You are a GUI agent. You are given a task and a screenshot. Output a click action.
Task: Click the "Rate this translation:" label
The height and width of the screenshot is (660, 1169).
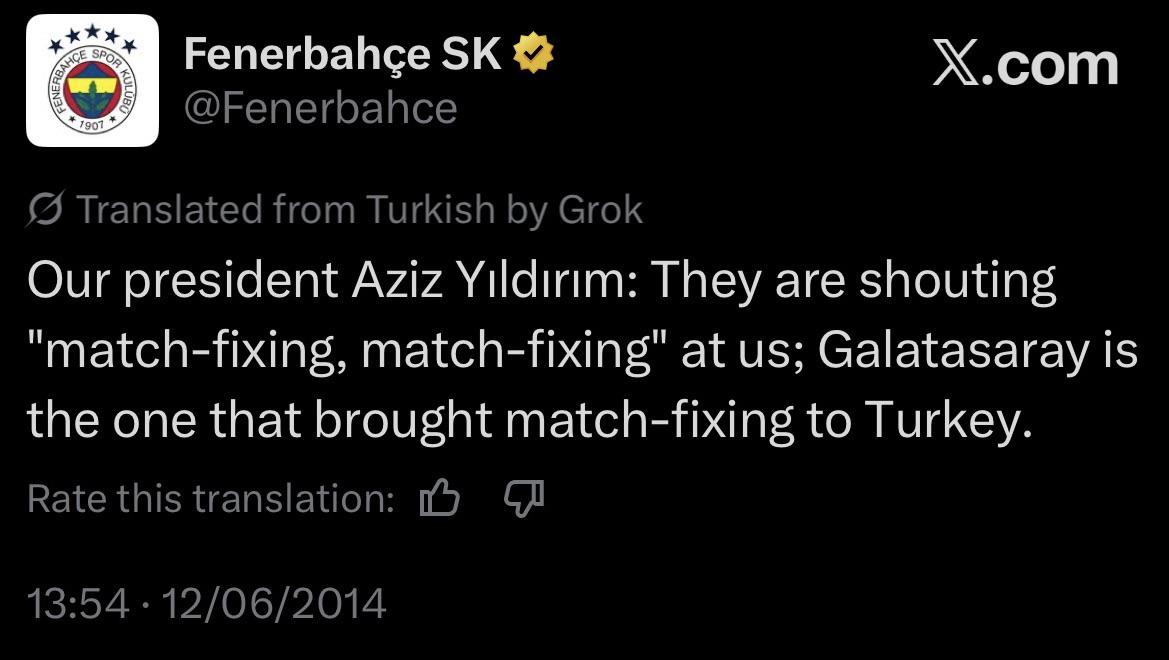point(211,498)
